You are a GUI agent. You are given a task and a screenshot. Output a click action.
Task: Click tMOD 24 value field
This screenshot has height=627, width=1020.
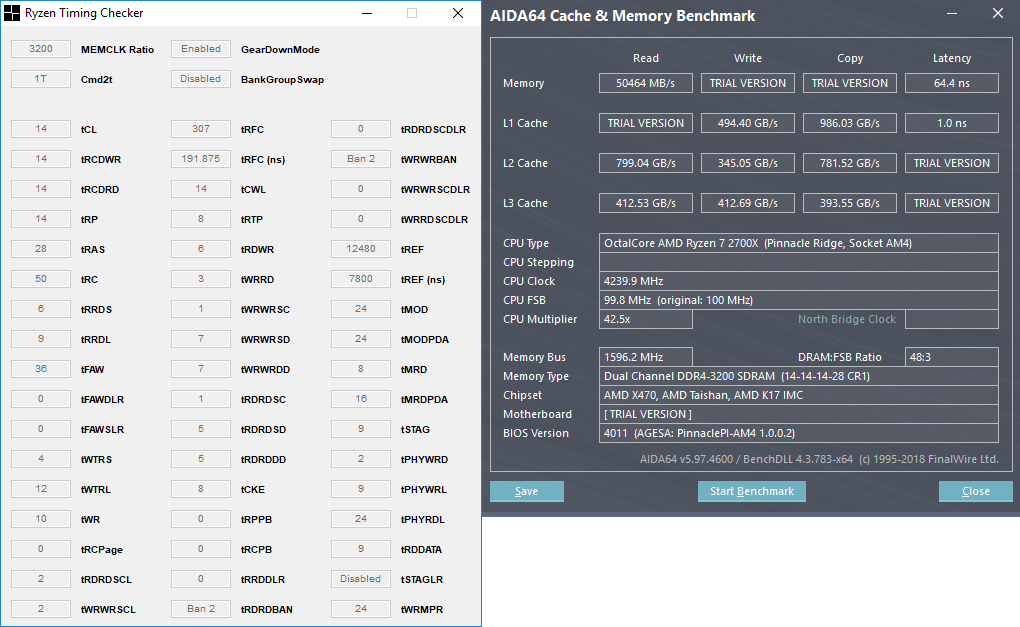point(361,309)
